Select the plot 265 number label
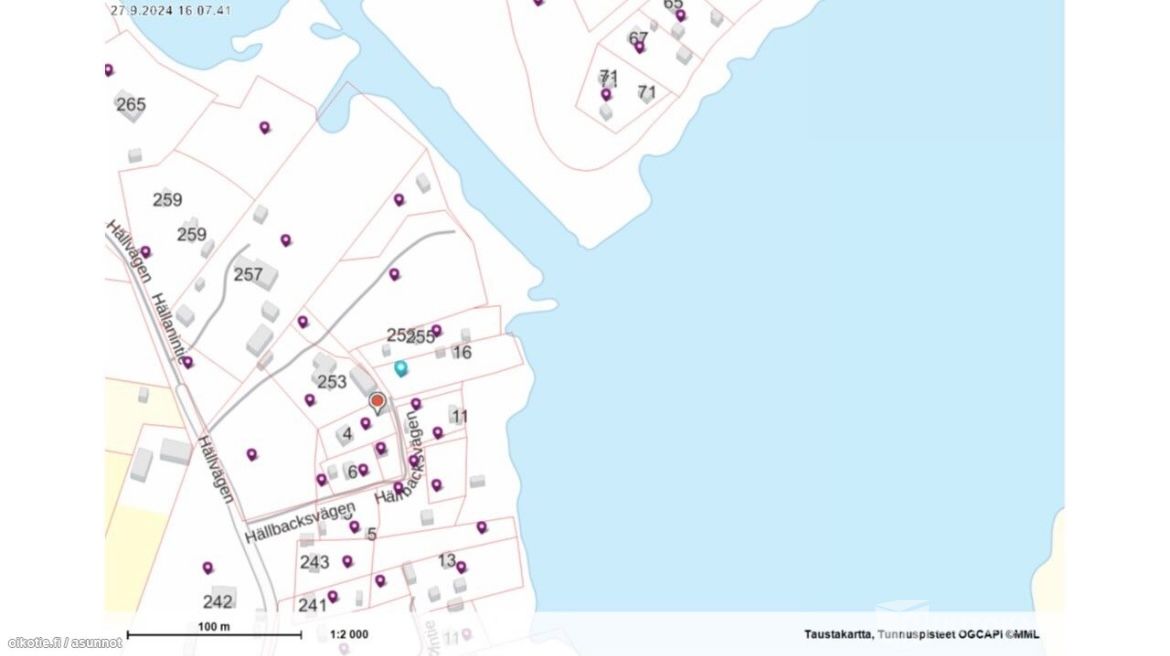The width and height of the screenshot is (1170, 656). (x=131, y=105)
